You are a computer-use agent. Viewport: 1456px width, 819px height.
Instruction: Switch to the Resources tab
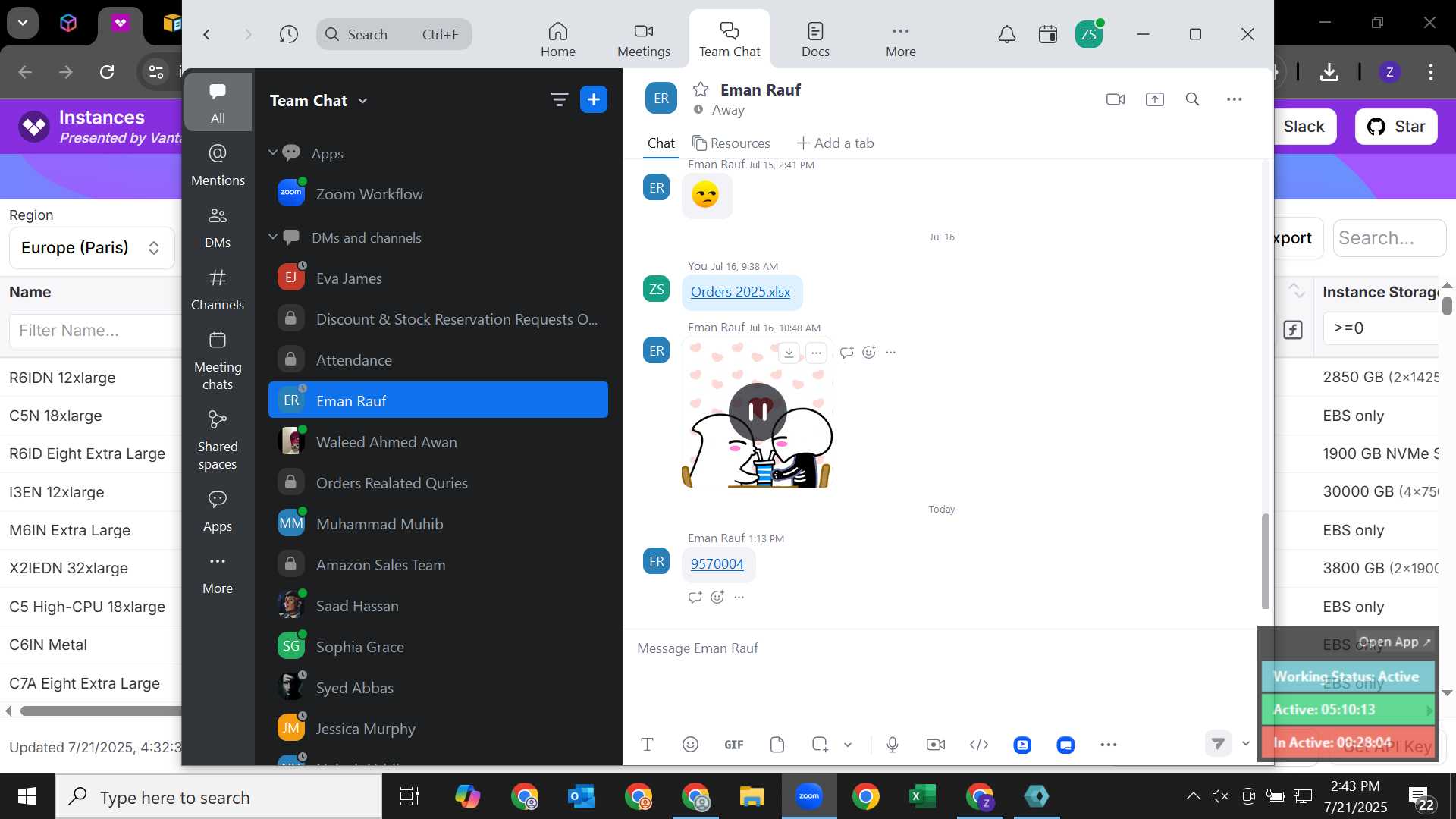731,143
